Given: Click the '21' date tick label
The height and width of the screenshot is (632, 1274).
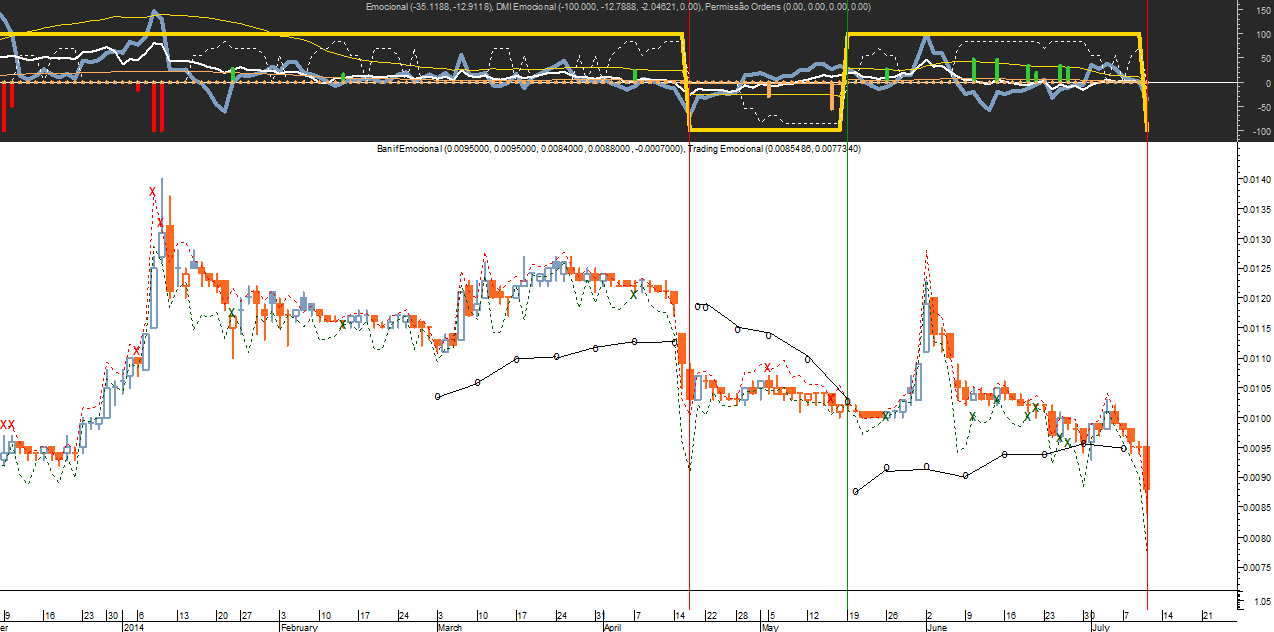Looking at the screenshot, I should [x=1208, y=616].
